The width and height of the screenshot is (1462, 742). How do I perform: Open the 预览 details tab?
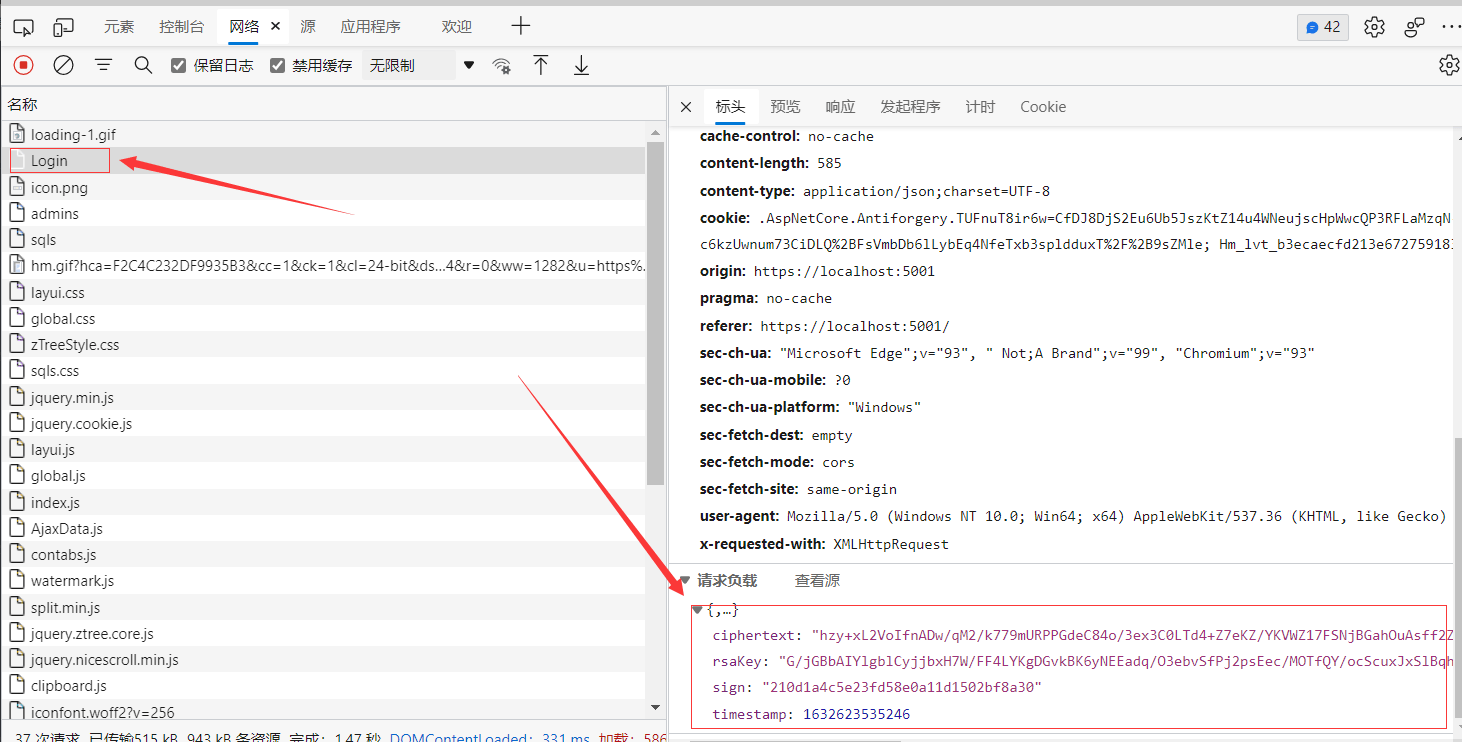pos(785,107)
